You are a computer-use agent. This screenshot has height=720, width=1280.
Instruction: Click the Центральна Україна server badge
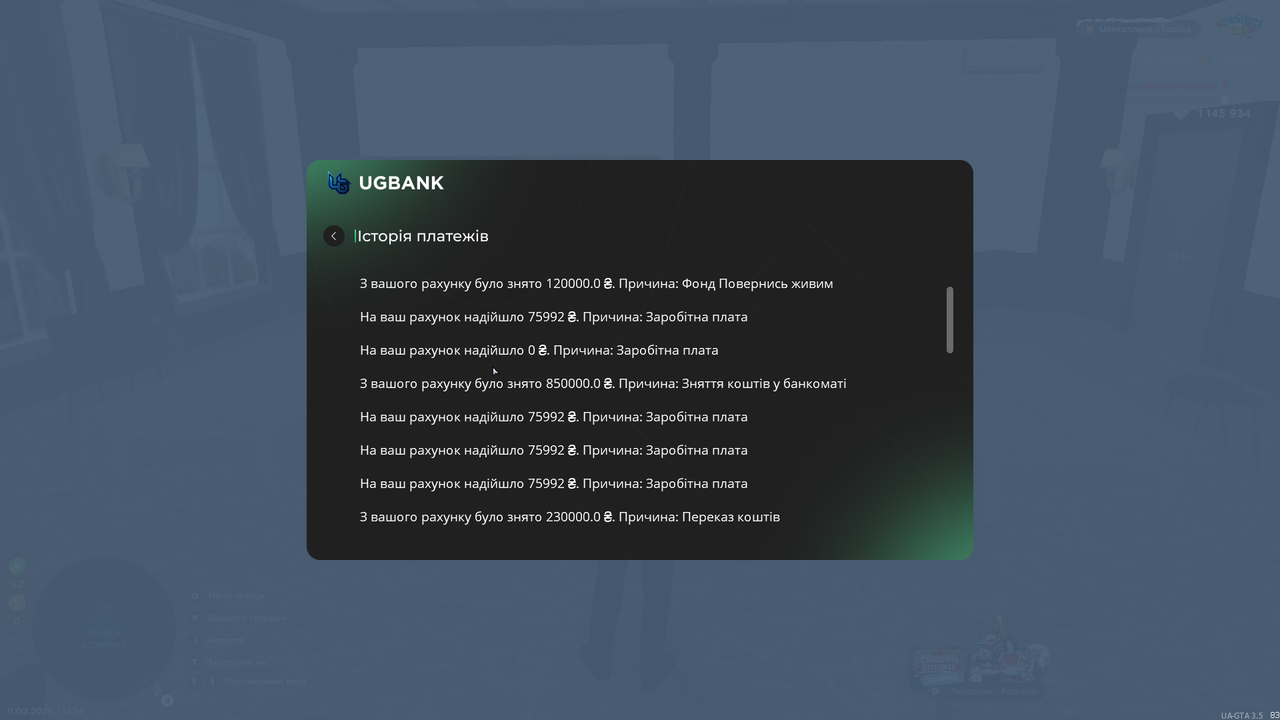[1140, 29]
